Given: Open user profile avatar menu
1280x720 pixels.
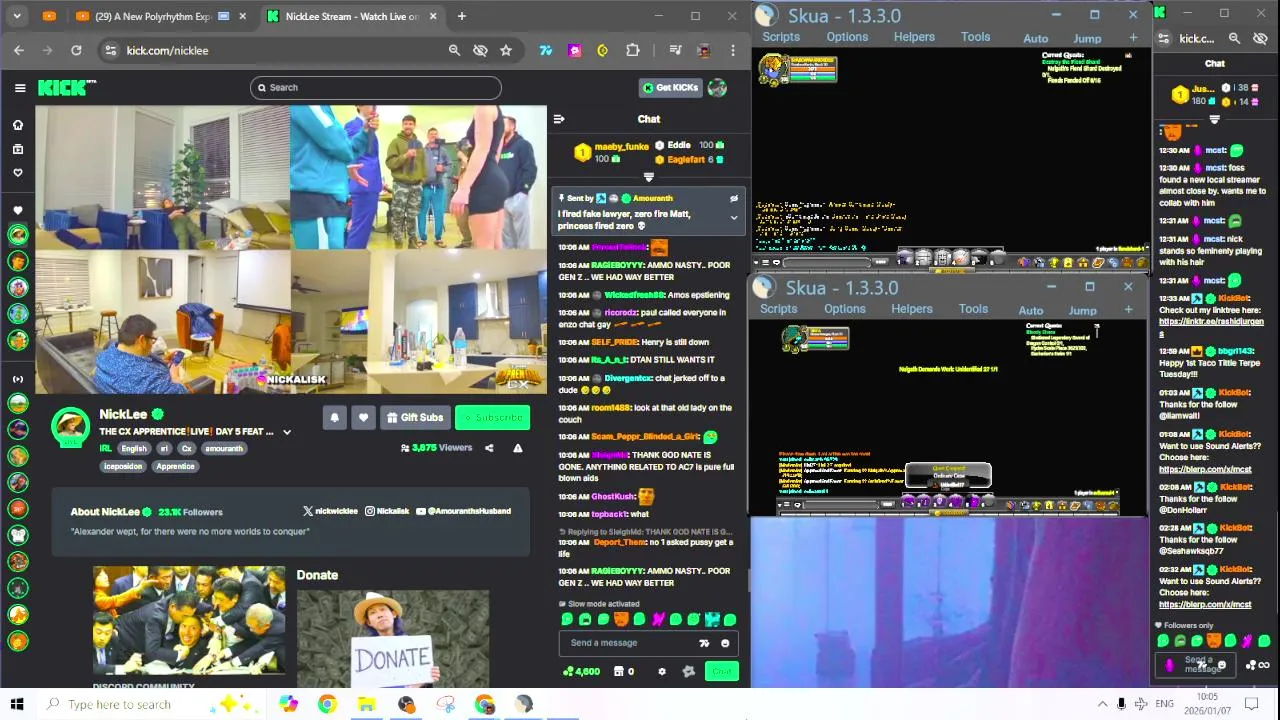Looking at the screenshot, I should click(717, 88).
